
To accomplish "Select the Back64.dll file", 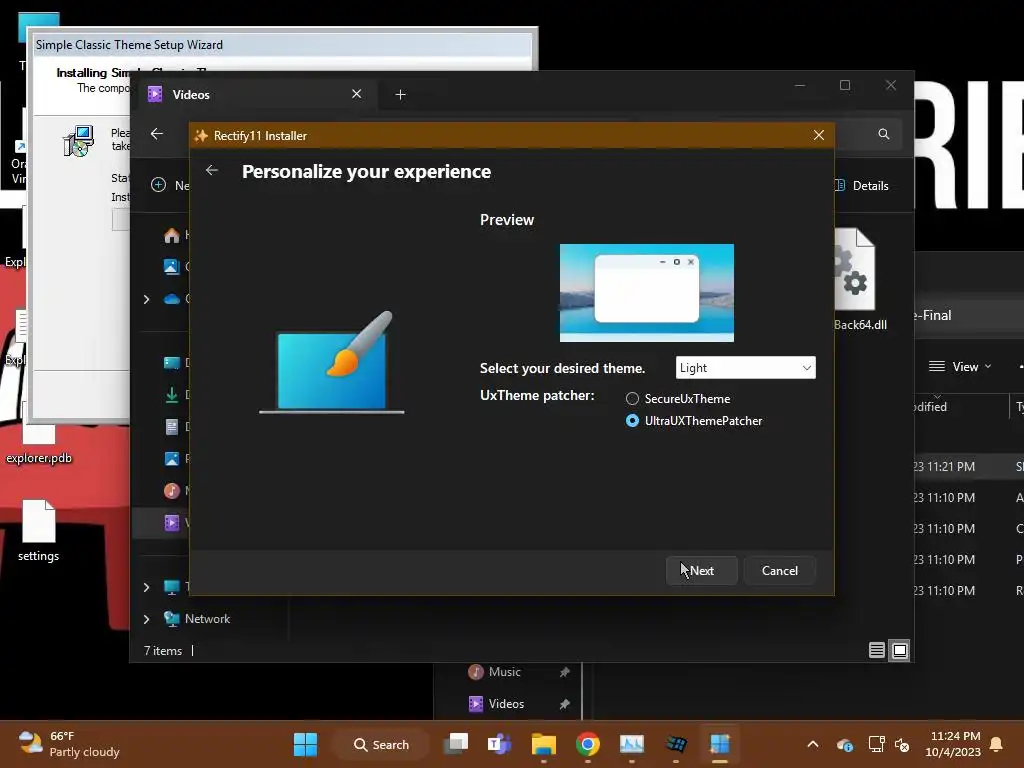I will click(x=859, y=280).
